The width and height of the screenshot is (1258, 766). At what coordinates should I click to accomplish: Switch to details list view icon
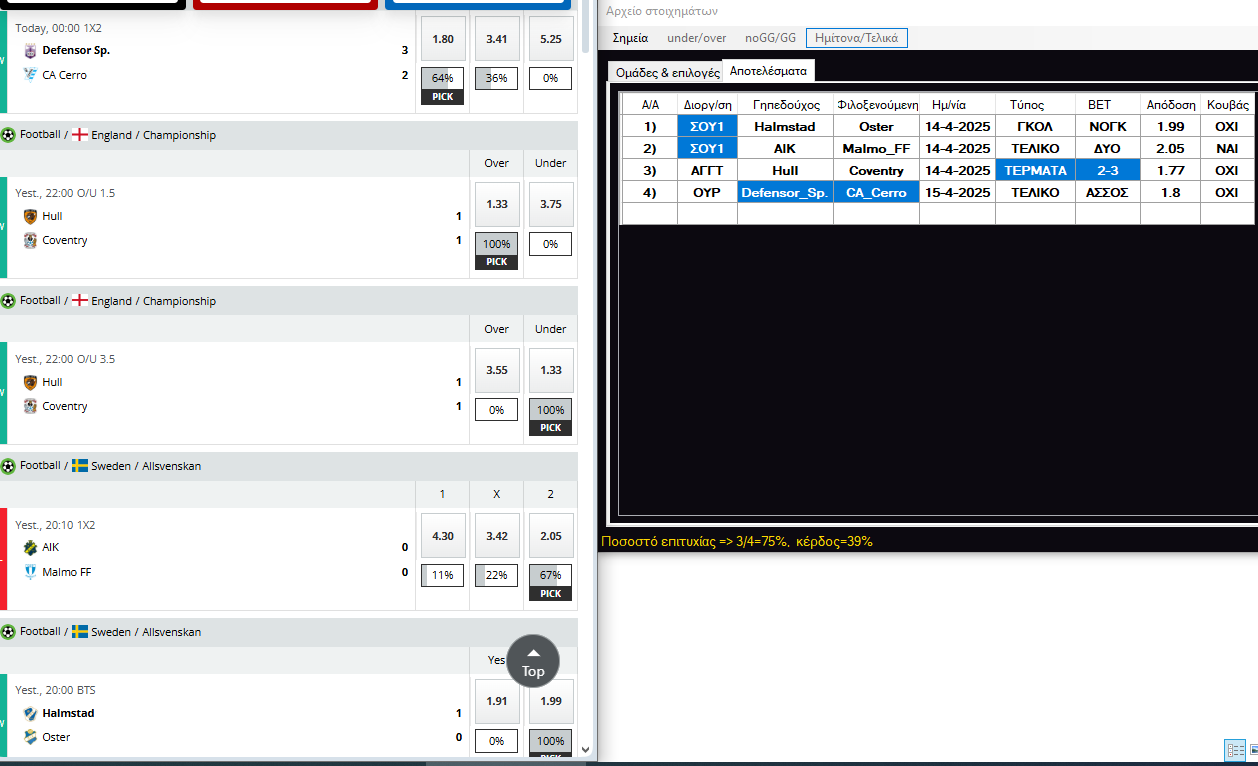click(1234, 749)
